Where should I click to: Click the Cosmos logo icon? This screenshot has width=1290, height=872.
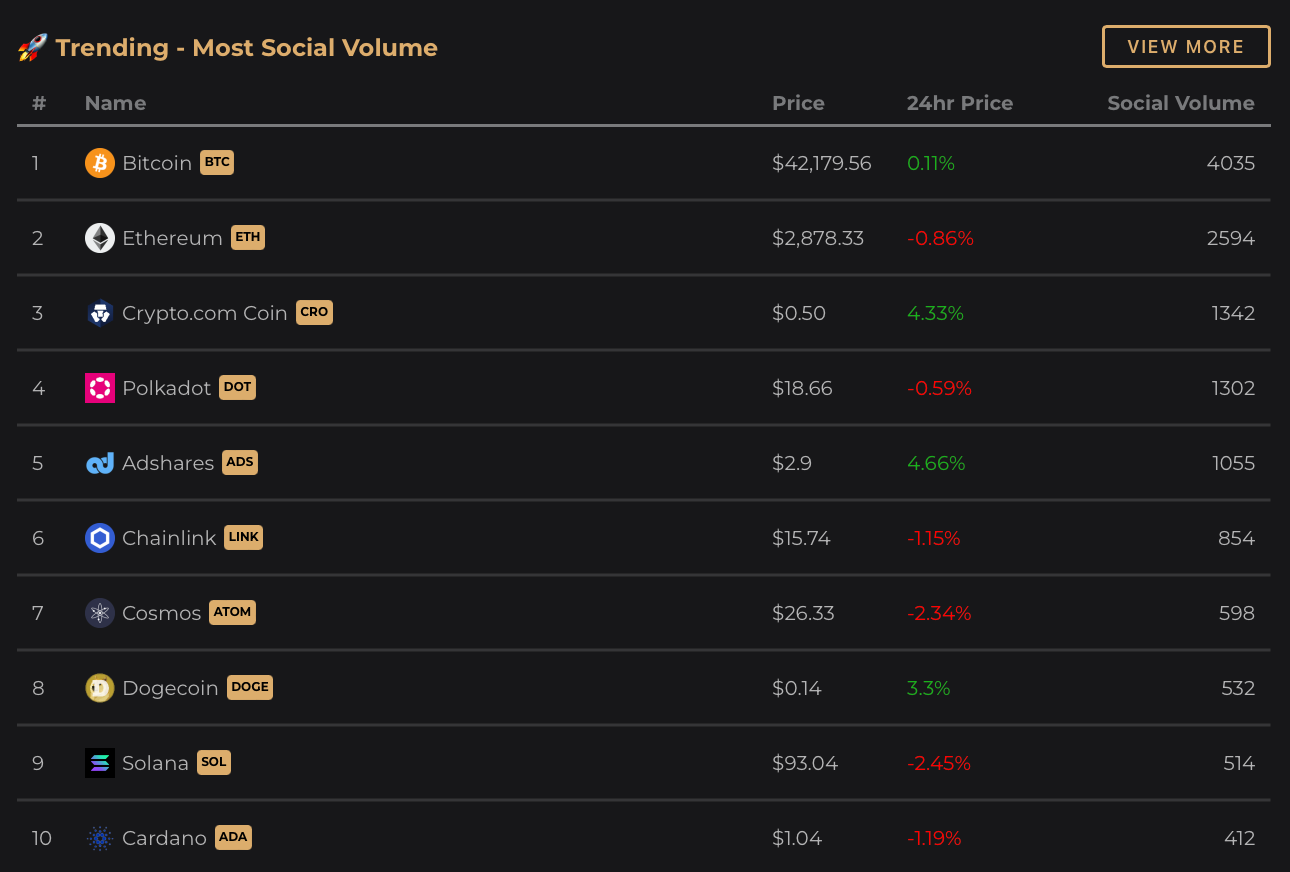tap(100, 613)
